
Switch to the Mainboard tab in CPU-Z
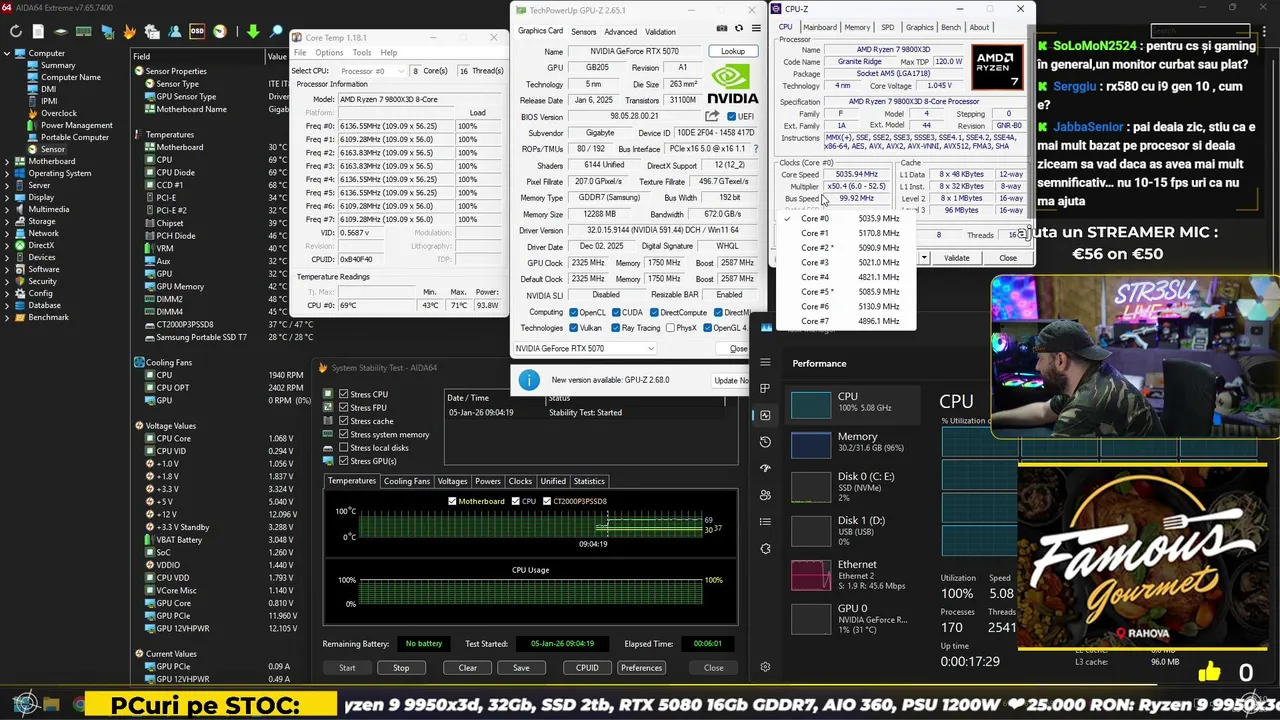coord(820,27)
